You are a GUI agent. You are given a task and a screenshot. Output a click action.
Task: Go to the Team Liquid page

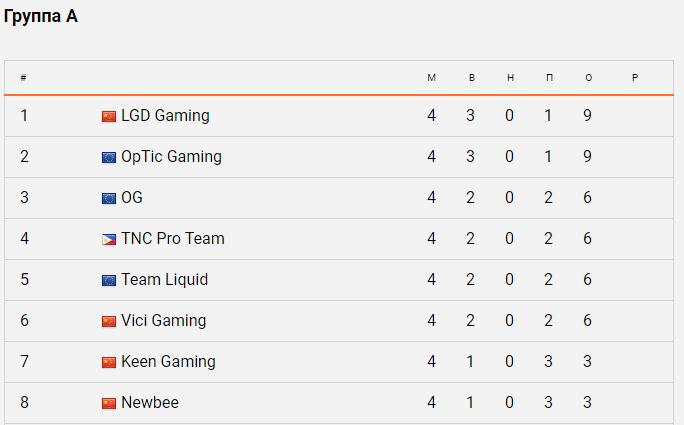coord(164,280)
